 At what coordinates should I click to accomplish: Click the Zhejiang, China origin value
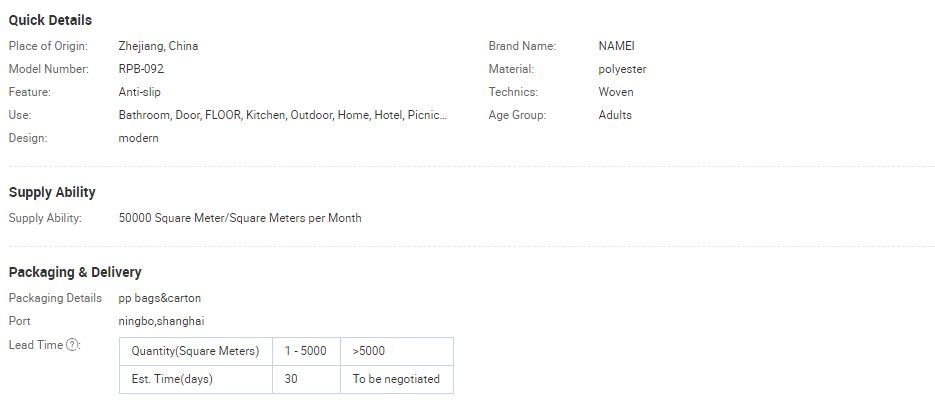(158, 46)
